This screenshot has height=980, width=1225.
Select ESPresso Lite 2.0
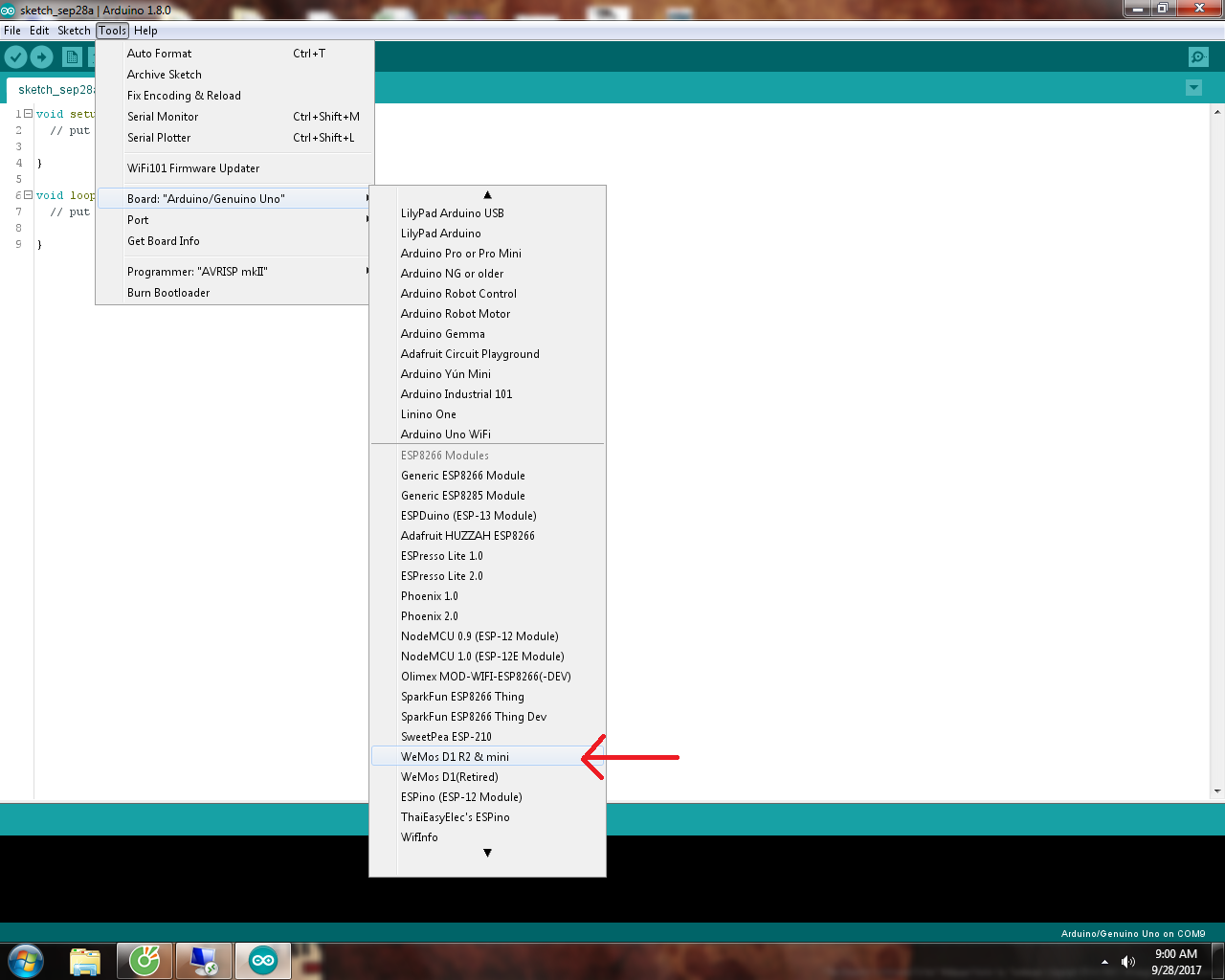click(x=487, y=576)
